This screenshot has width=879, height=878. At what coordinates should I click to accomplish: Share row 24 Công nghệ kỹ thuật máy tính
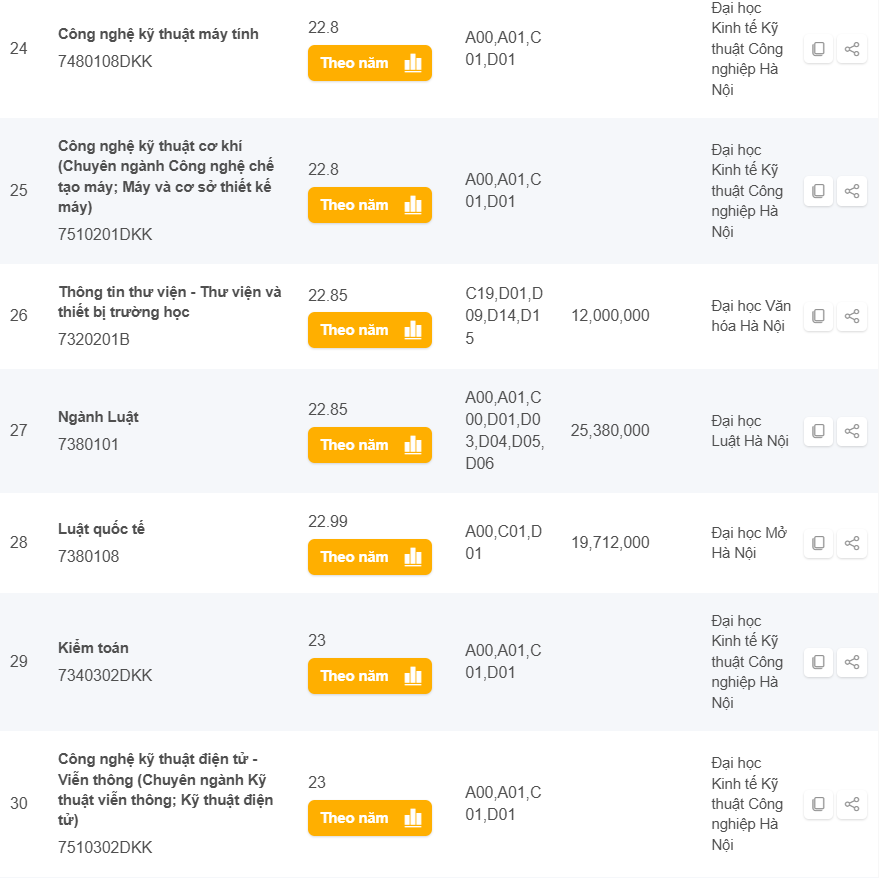(x=852, y=49)
